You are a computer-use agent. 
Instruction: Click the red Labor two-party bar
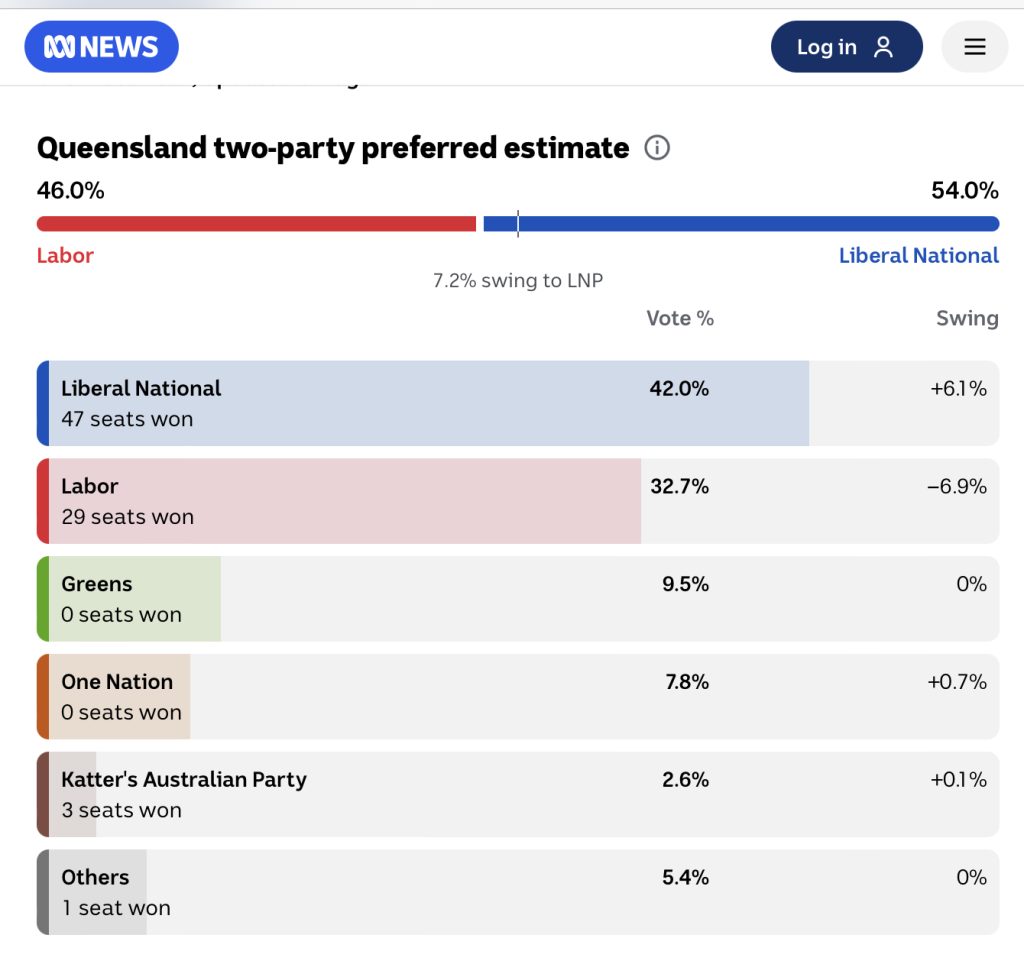coord(256,224)
